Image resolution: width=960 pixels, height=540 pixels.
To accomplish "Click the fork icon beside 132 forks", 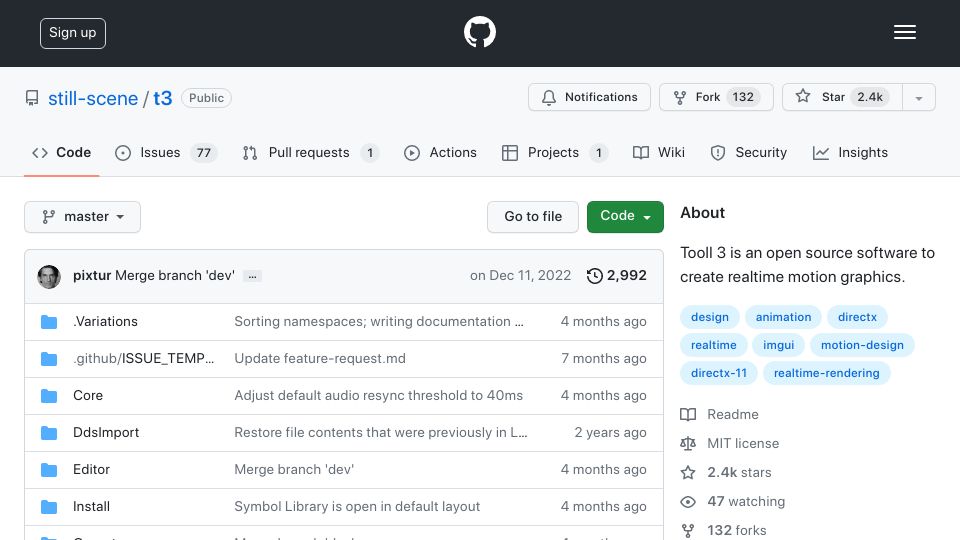I will coord(688,531).
